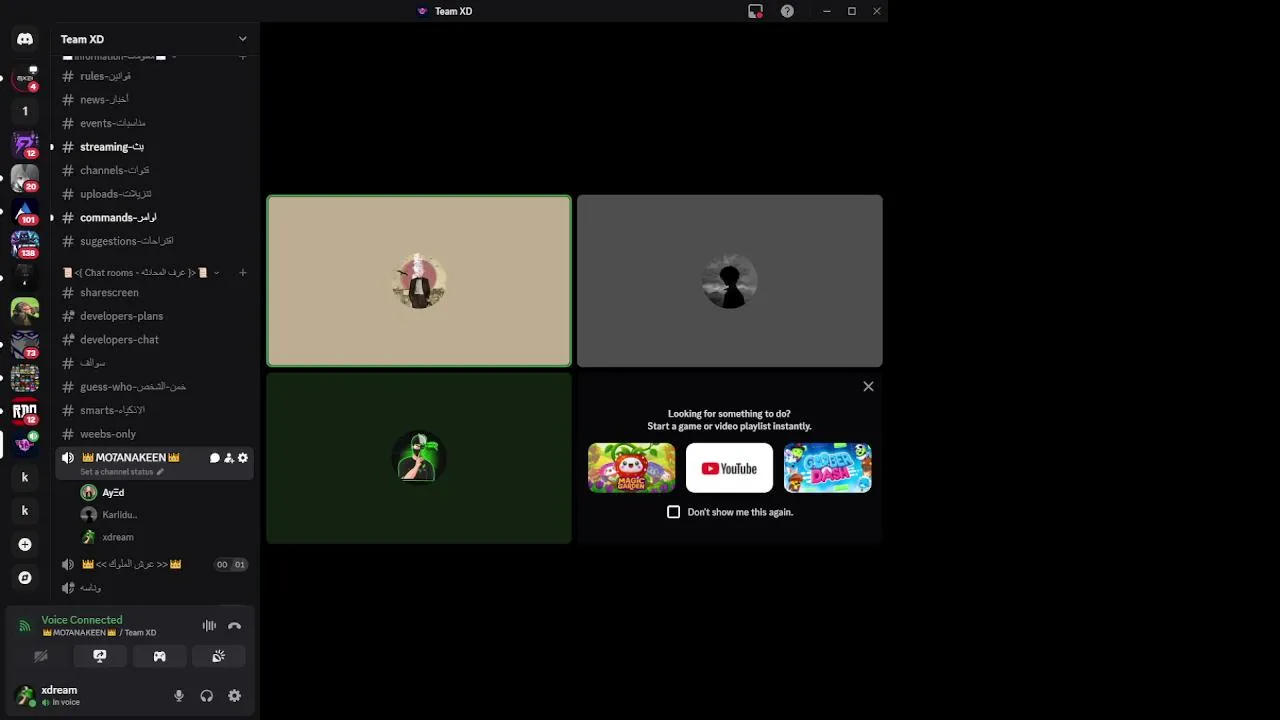The width and height of the screenshot is (1280, 720).
Task: Open Discover servers compass icon
Action: pyautogui.click(x=25, y=577)
